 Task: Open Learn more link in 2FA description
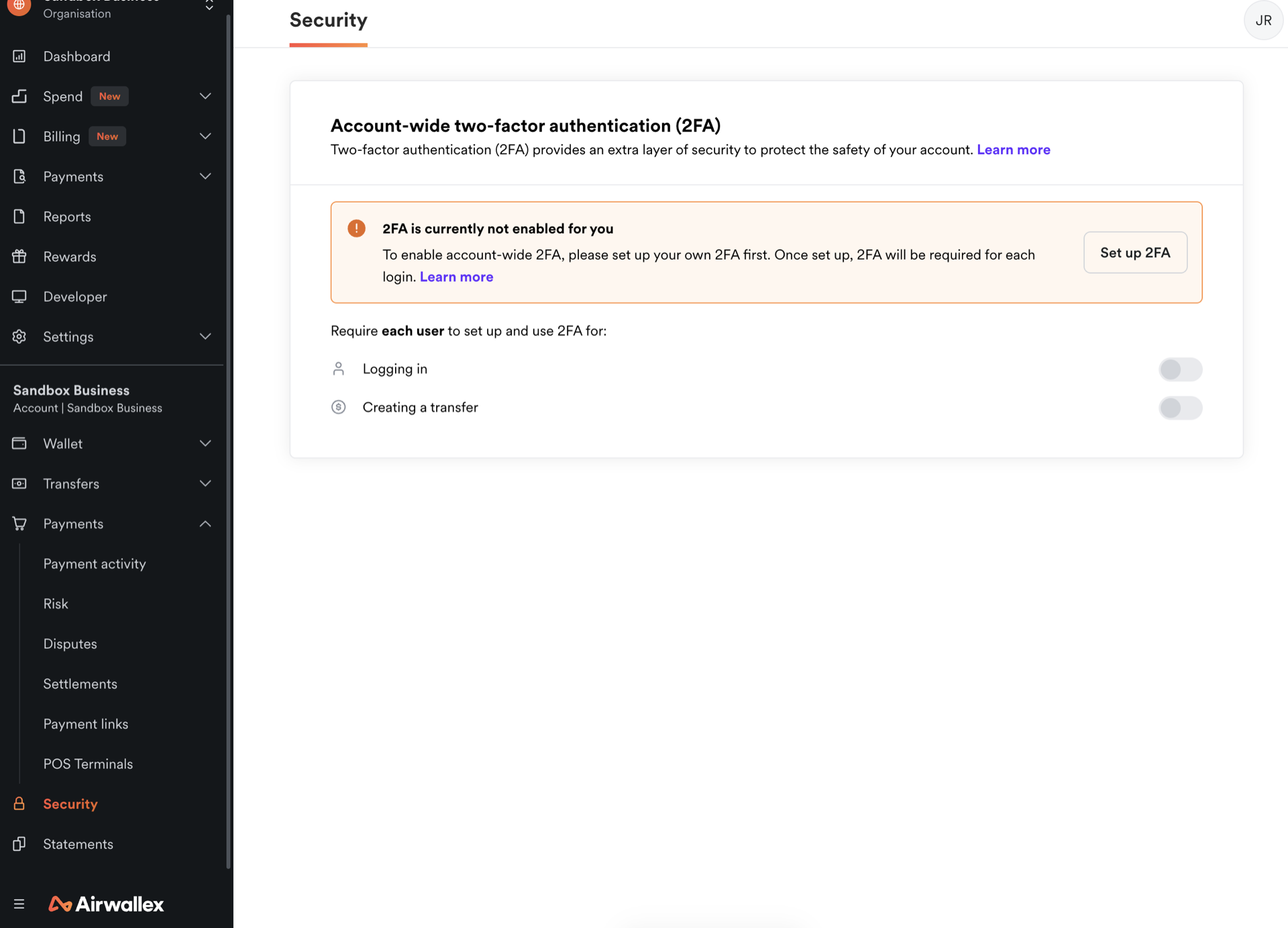tap(1013, 150)
